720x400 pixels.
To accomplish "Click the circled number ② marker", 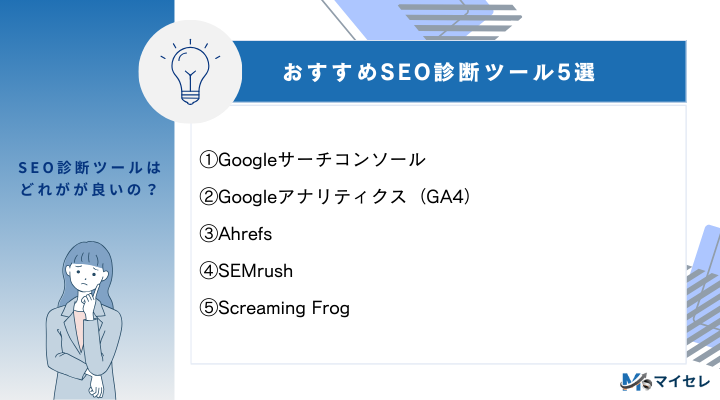I will click(x=208, y=197).
